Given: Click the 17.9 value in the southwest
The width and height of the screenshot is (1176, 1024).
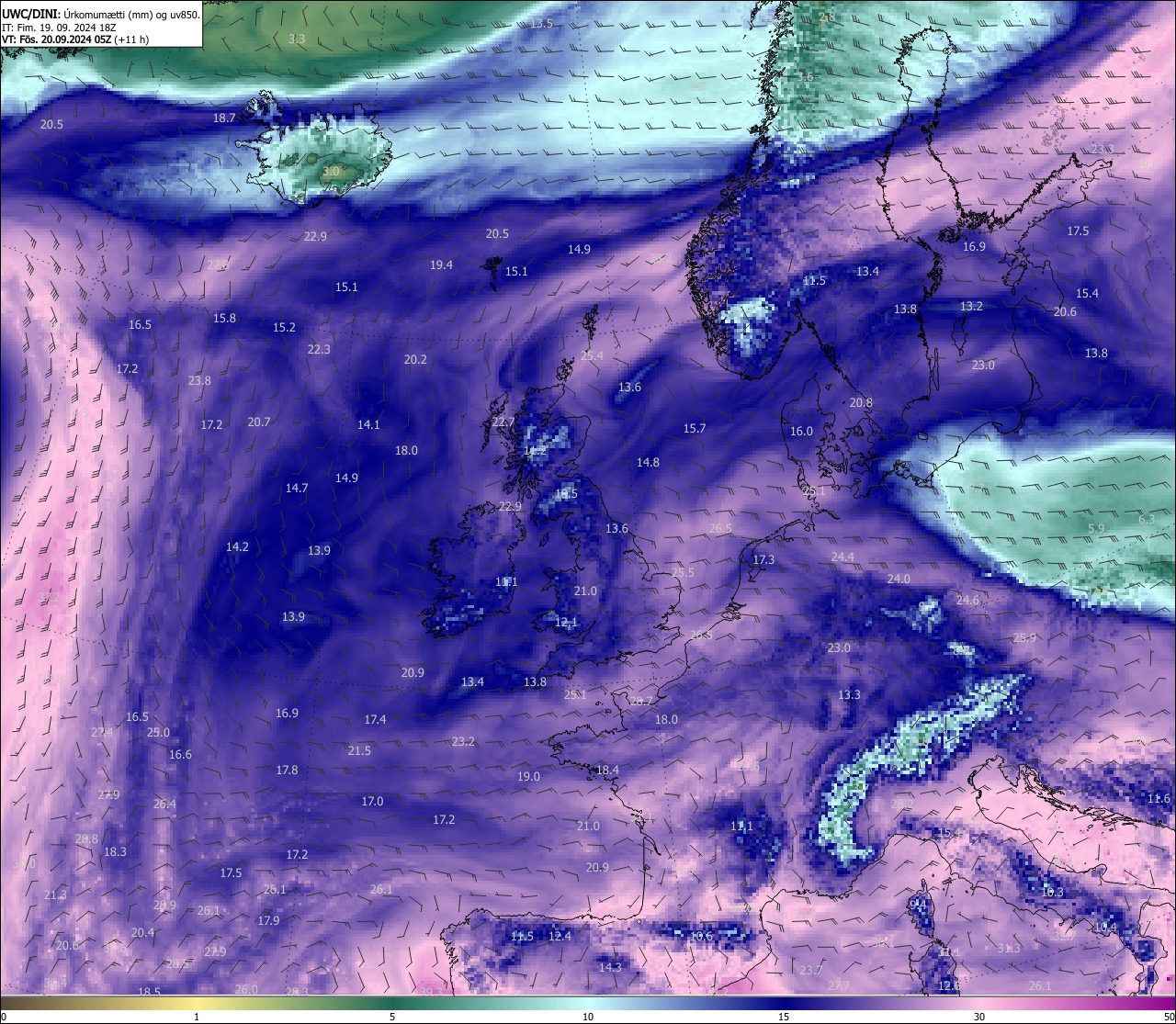Looking at the screenshot, I should [268, 921].
